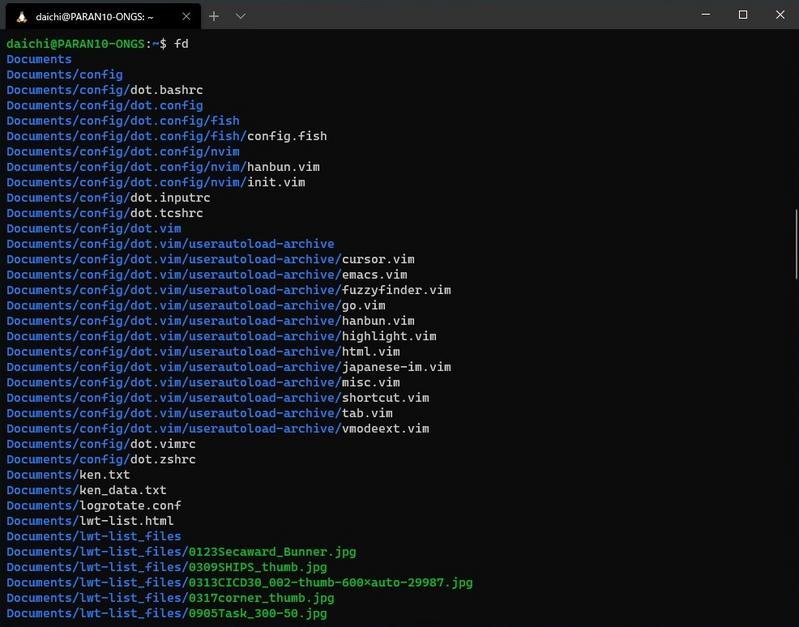Click 'ken.txt' file name
799x627 pixels.
click(x=104, y=475)
